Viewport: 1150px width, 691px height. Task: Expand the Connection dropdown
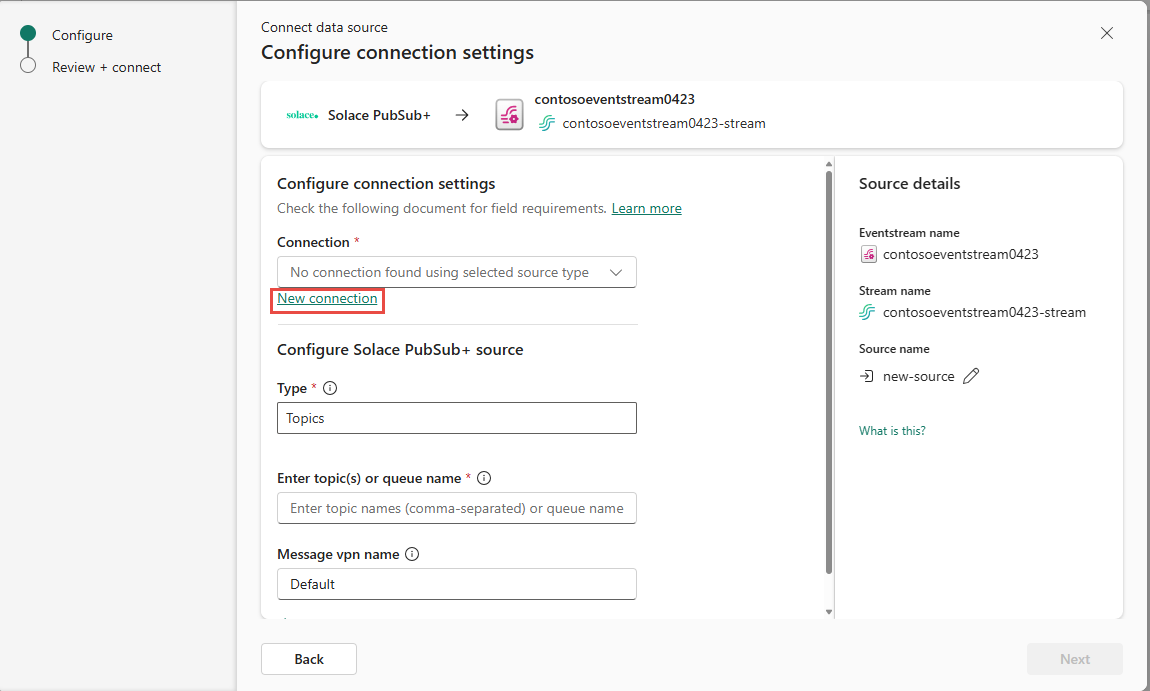(x=457, y=272)
